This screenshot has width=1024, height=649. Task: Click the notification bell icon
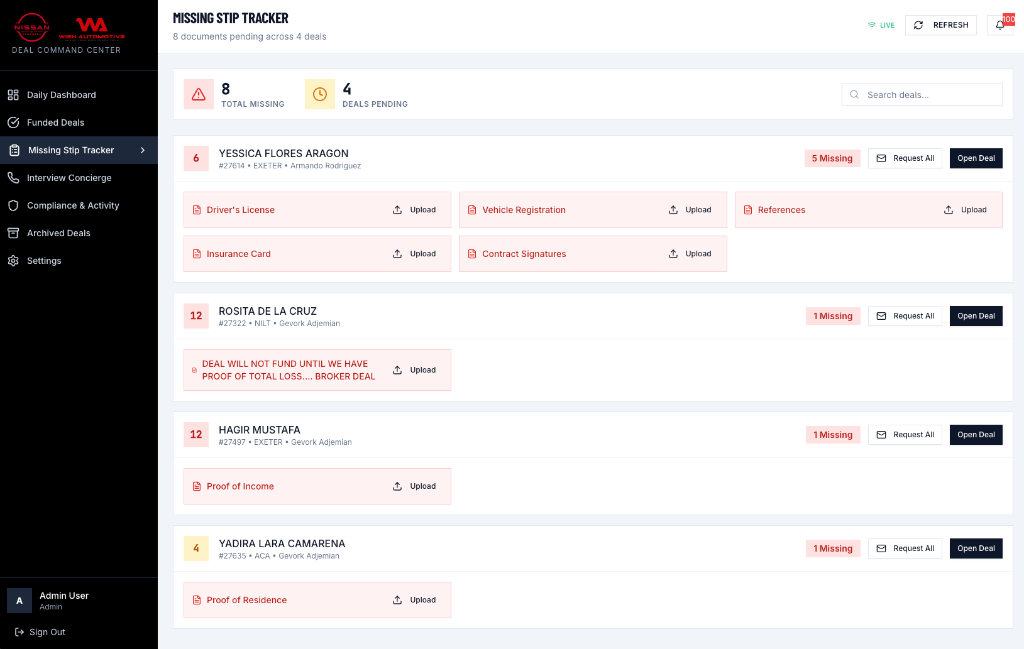pos(1000,25)
